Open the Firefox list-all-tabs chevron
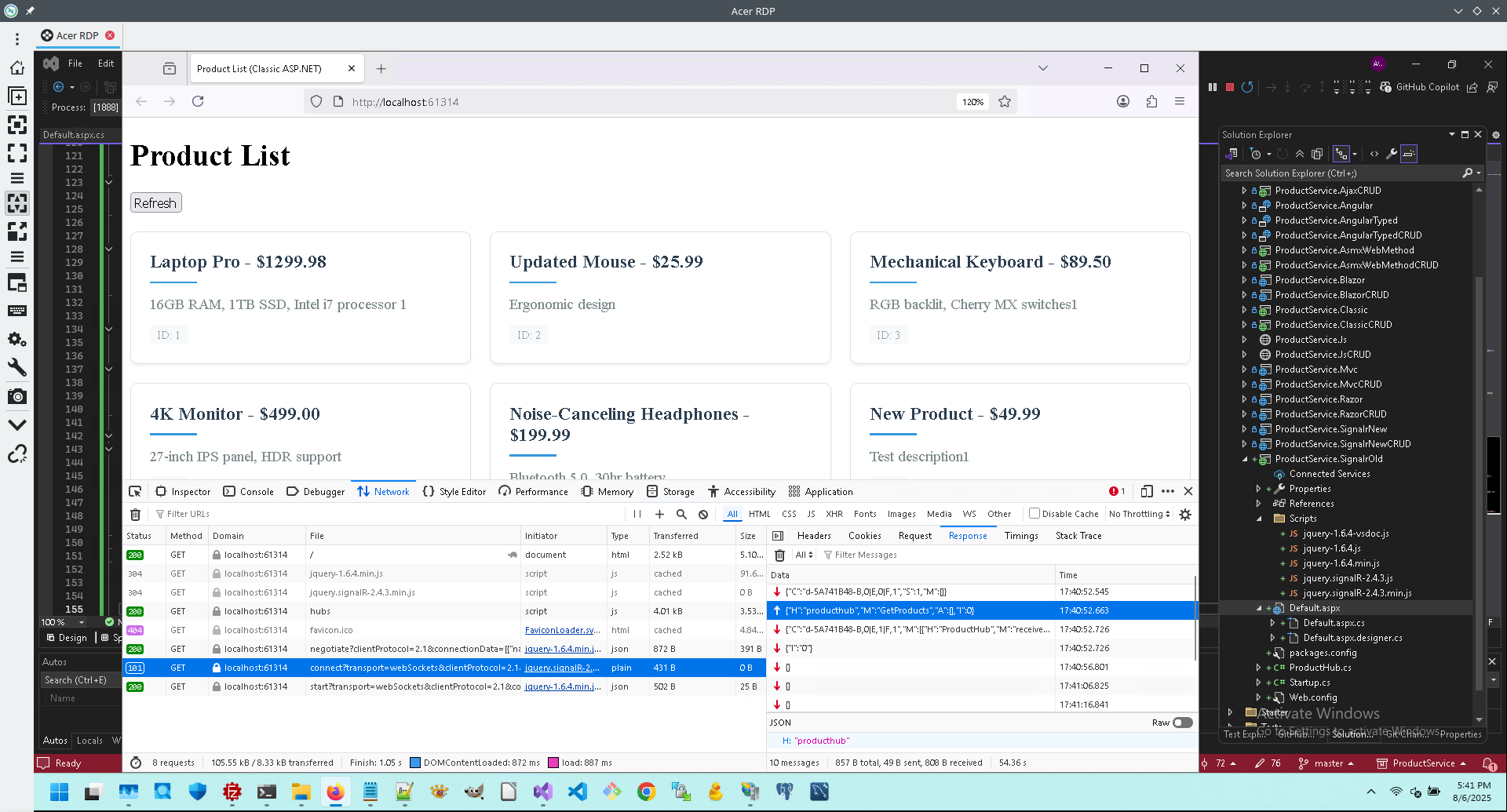This screenshot has width=1507, height=812. click(x=1043, y=68)
